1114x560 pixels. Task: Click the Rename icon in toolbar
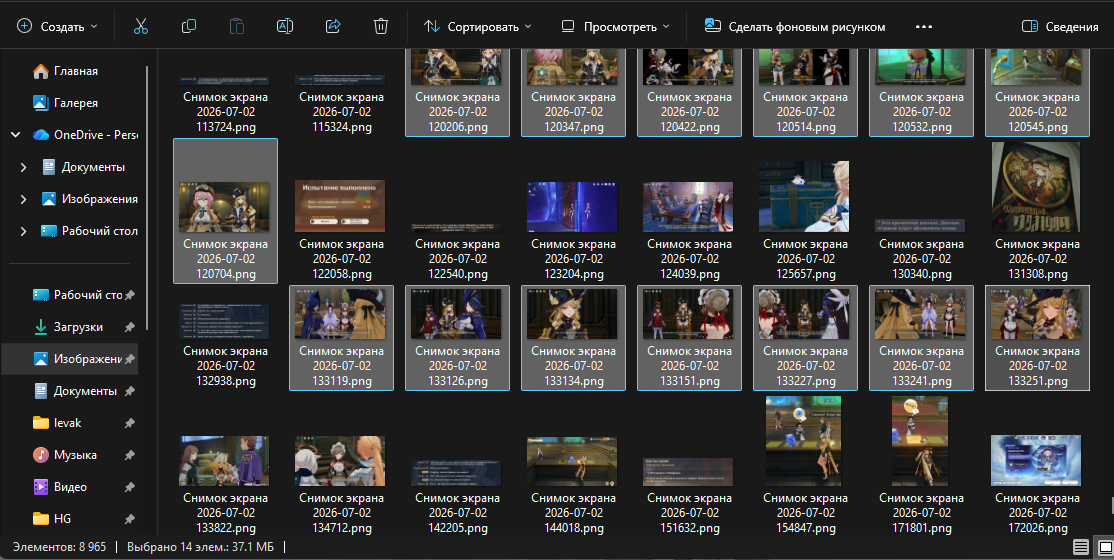pyautogui.click(x=284, y=26)
